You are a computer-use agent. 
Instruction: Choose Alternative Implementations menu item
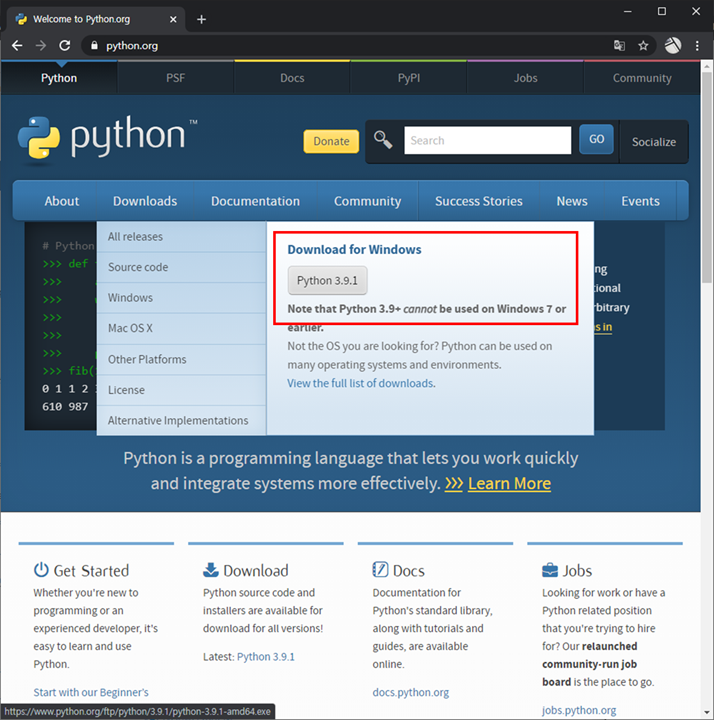click(181, 420)
